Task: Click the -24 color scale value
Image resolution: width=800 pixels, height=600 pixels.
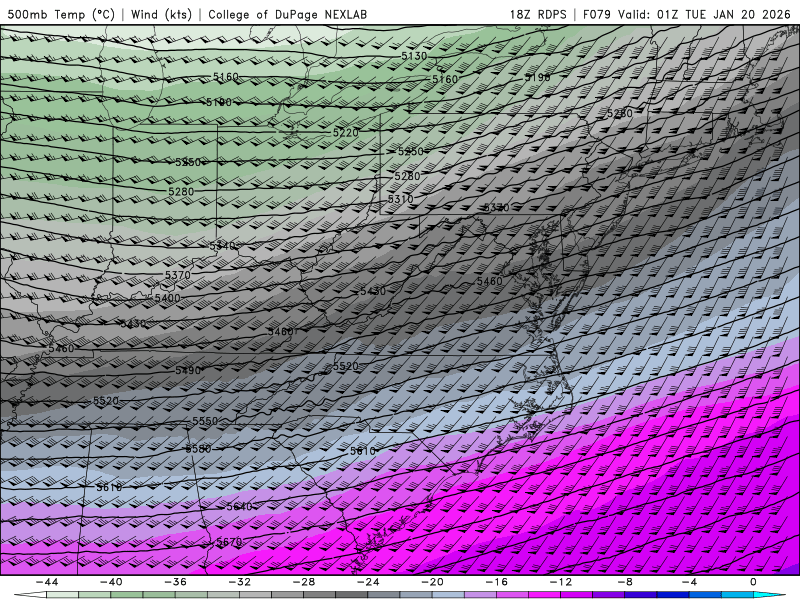Action: (368, 582)
